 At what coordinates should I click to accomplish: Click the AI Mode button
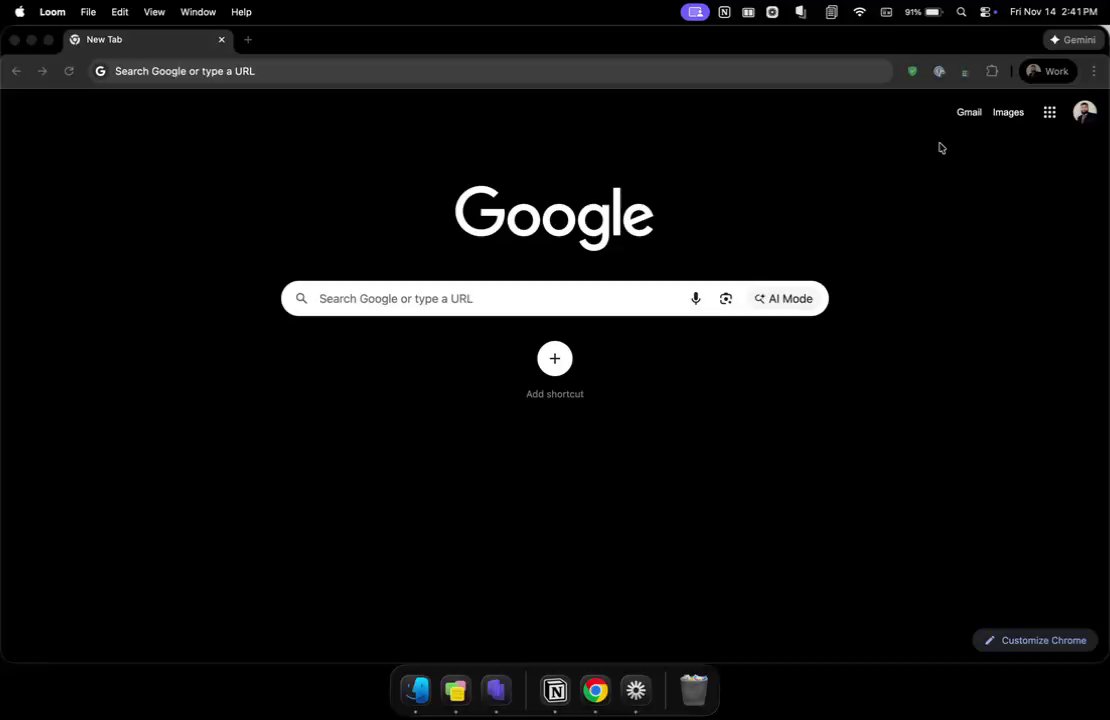(784, 299)
